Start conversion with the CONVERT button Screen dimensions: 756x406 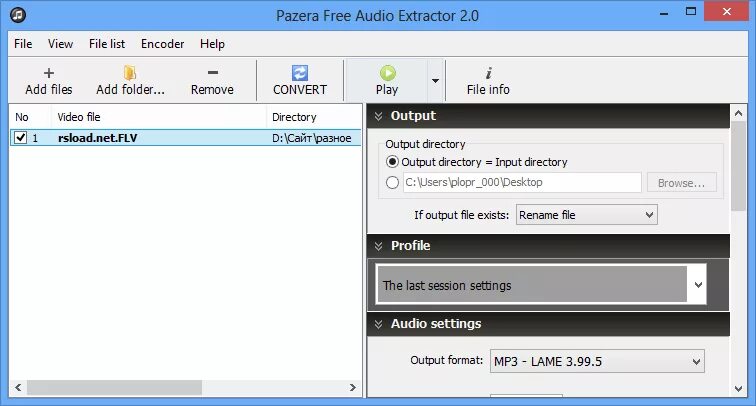tap(300, 81)
